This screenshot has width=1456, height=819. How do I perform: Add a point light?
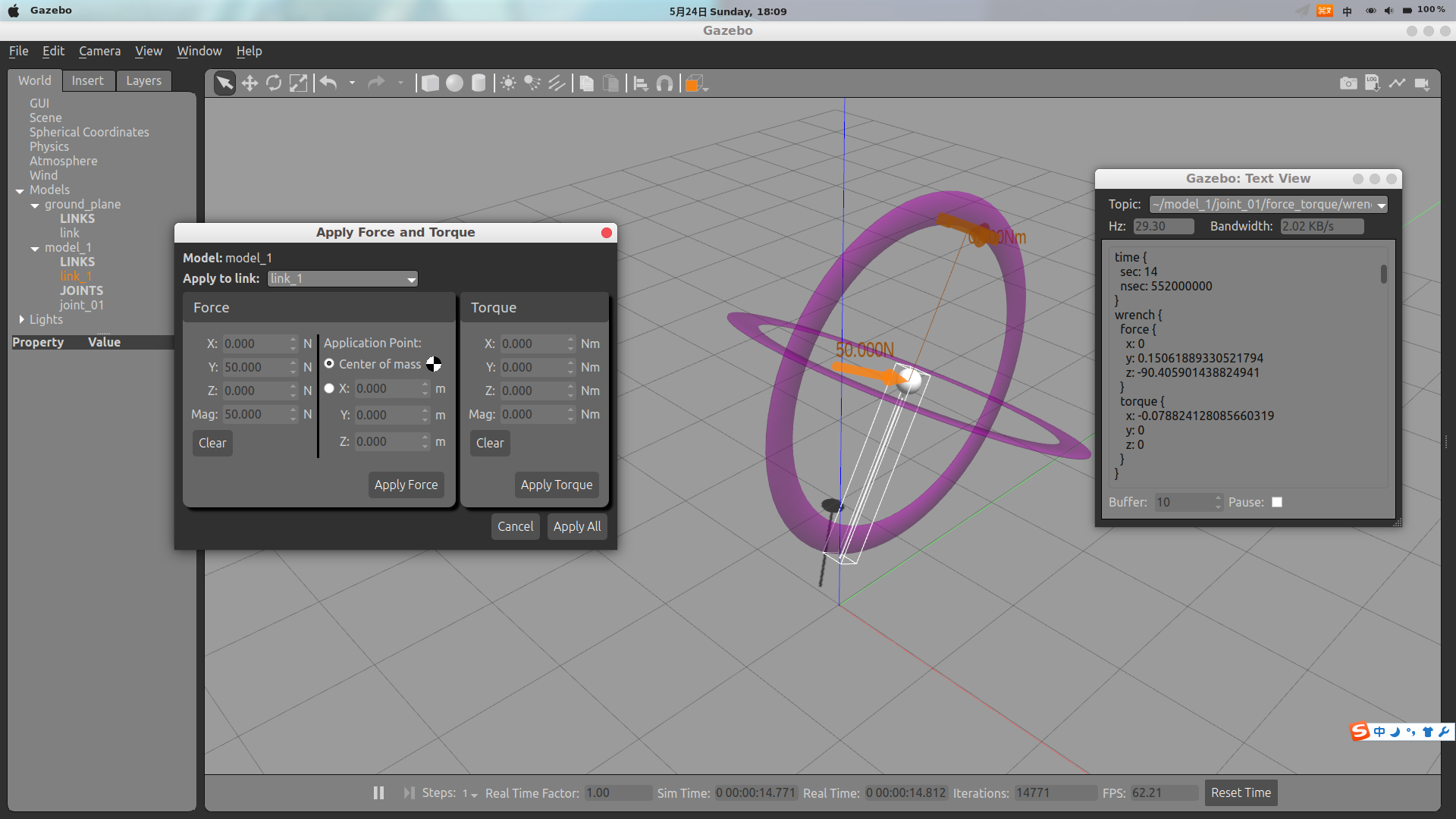[508, 83]
